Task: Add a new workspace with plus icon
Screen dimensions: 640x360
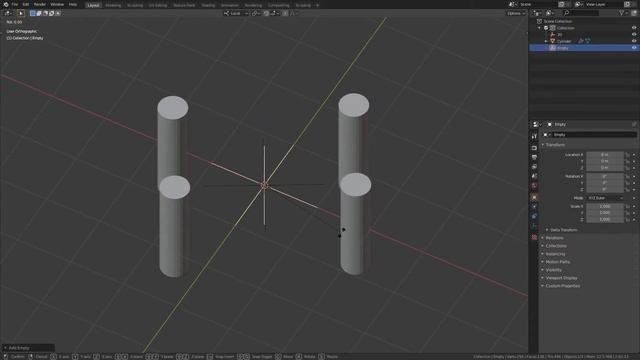Action: [x=318, y=5]
